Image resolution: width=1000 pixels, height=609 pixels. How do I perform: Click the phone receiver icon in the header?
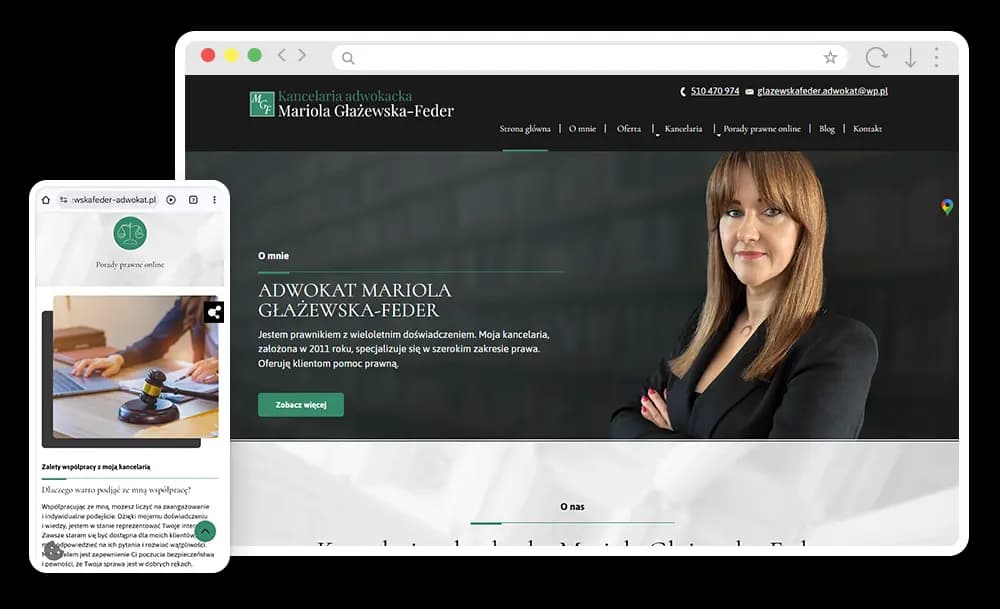[683, 90]
